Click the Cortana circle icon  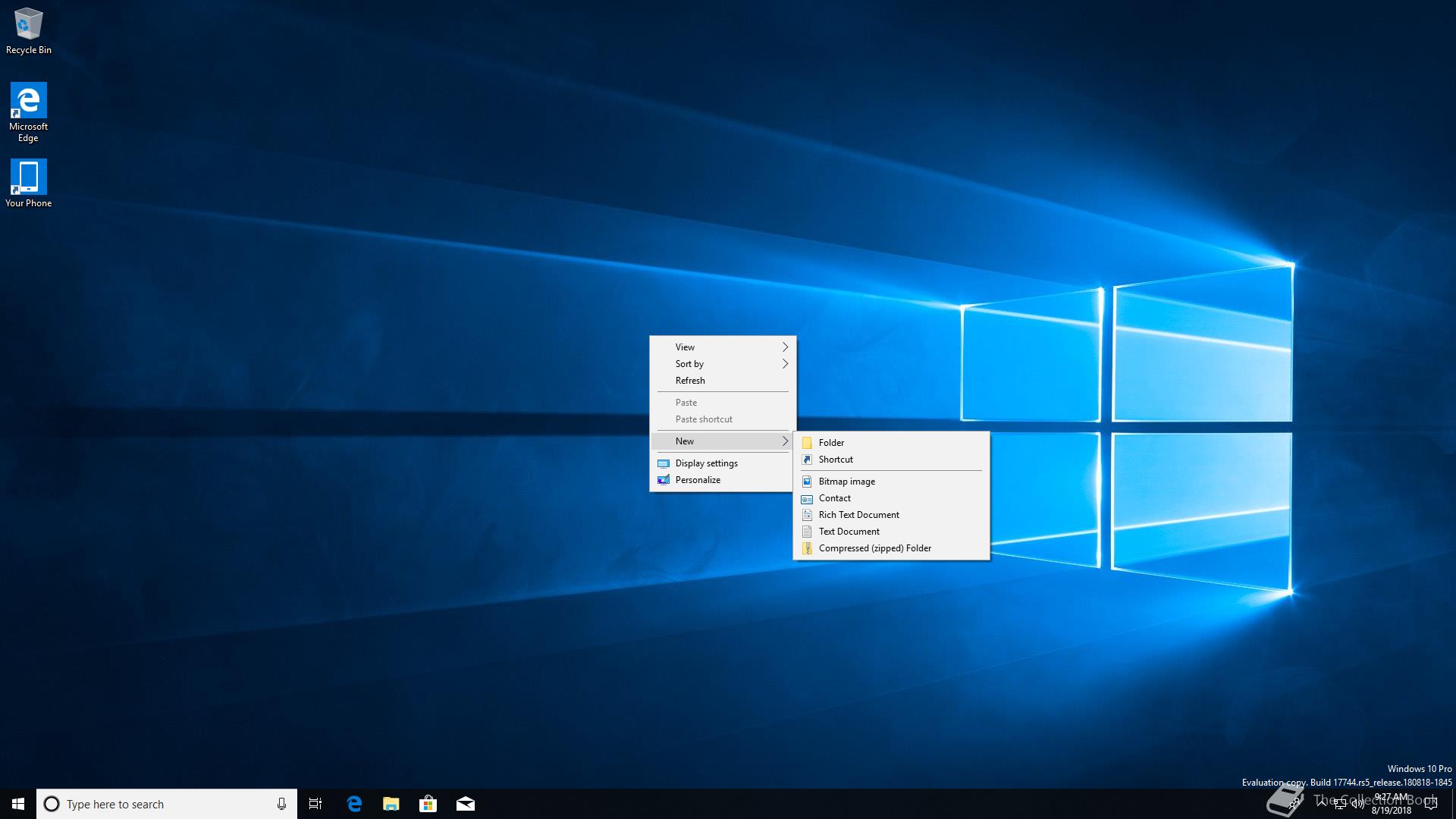point(52,804)
